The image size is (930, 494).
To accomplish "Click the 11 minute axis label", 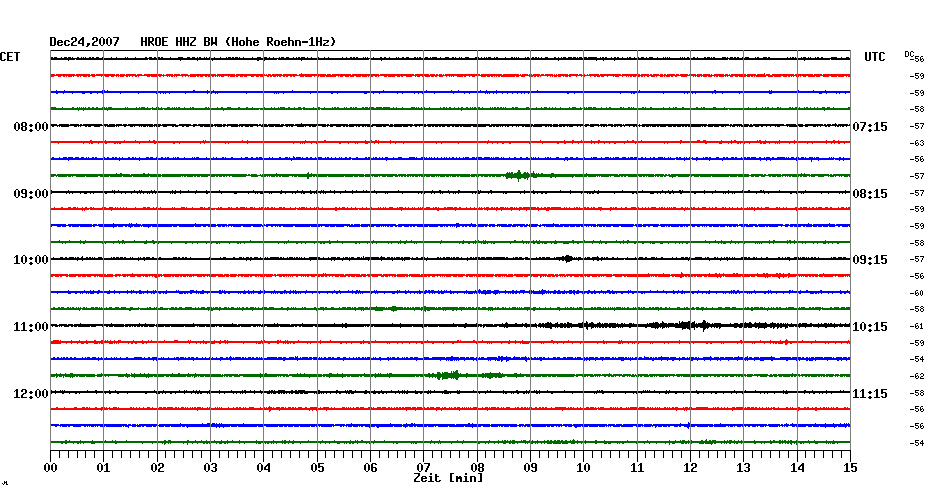I will pos(637,468).
